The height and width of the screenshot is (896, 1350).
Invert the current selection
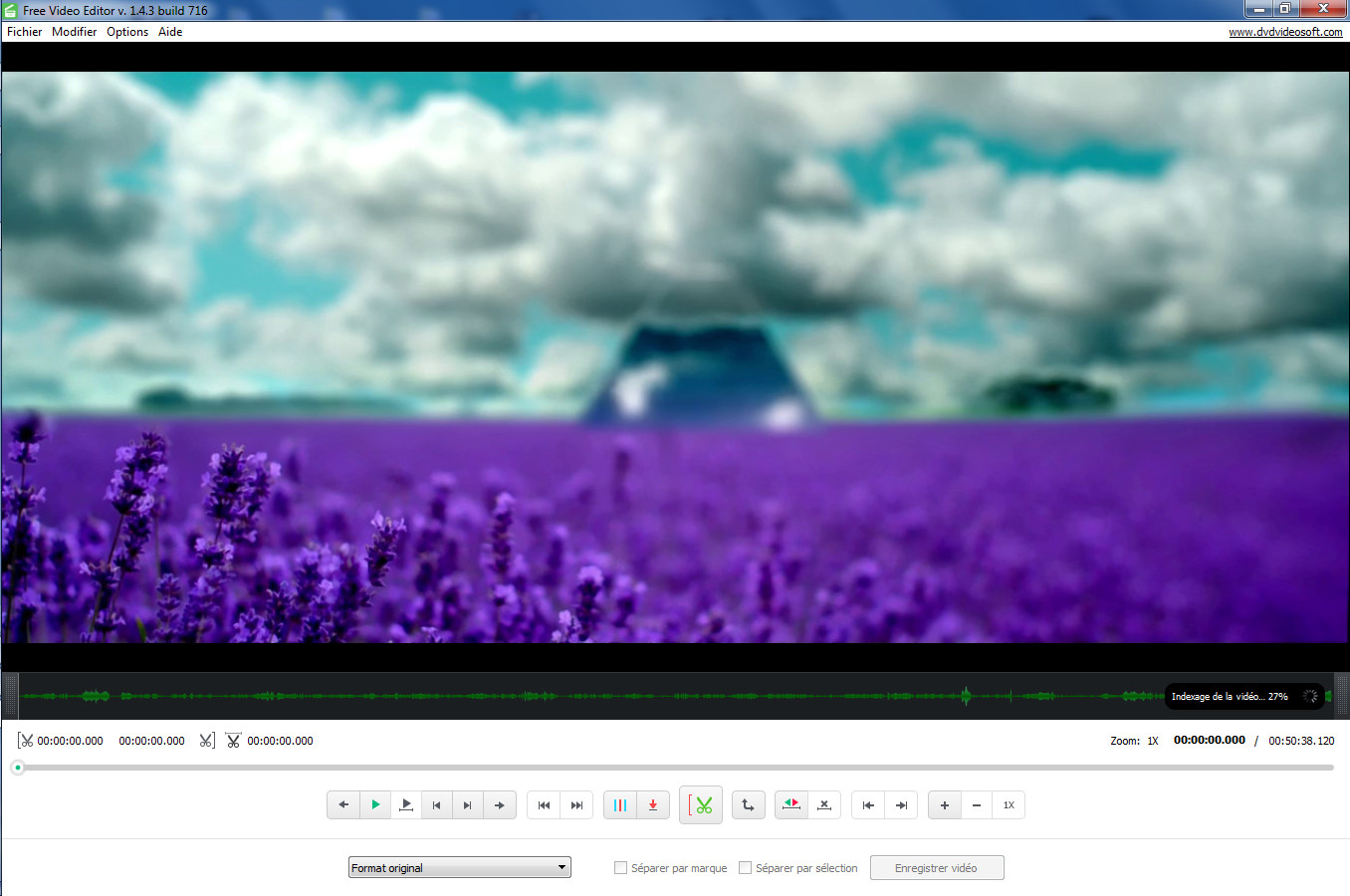coord(791,804)
